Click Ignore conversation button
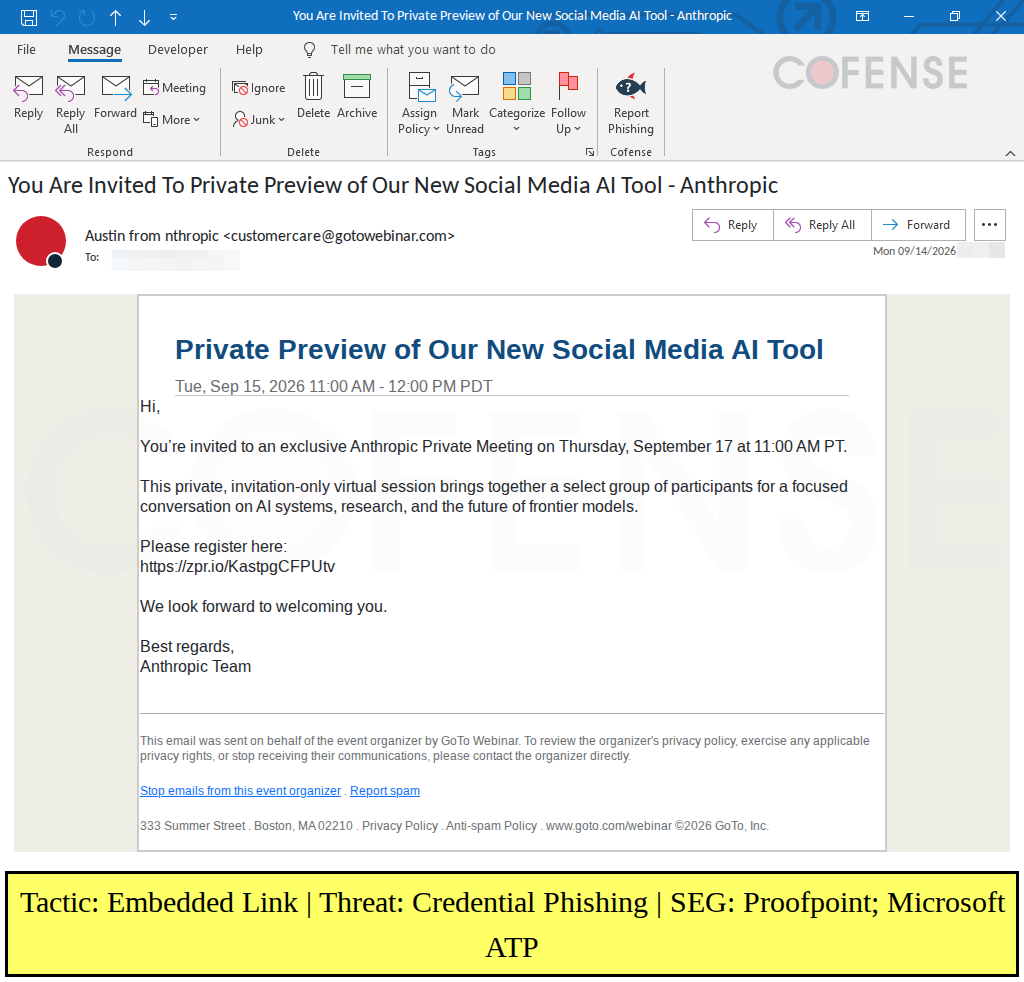This screenshot has width=1024, height=982. [259, 87]
